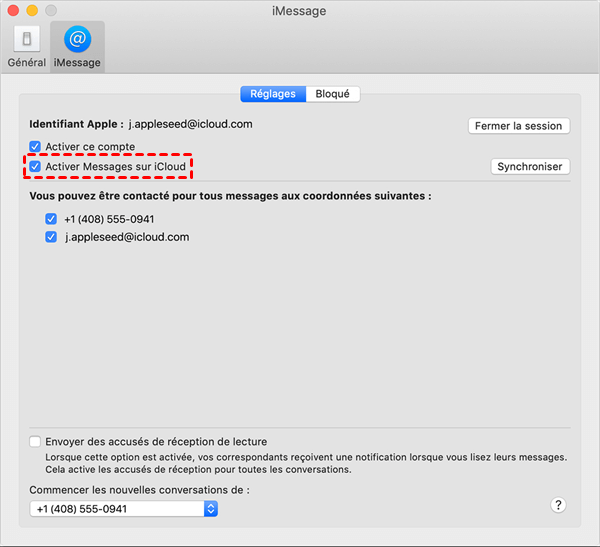The image size is (600, 547).
Task: Expand the new conversations phone number dropdown
Action: click(x=210, y=509)
